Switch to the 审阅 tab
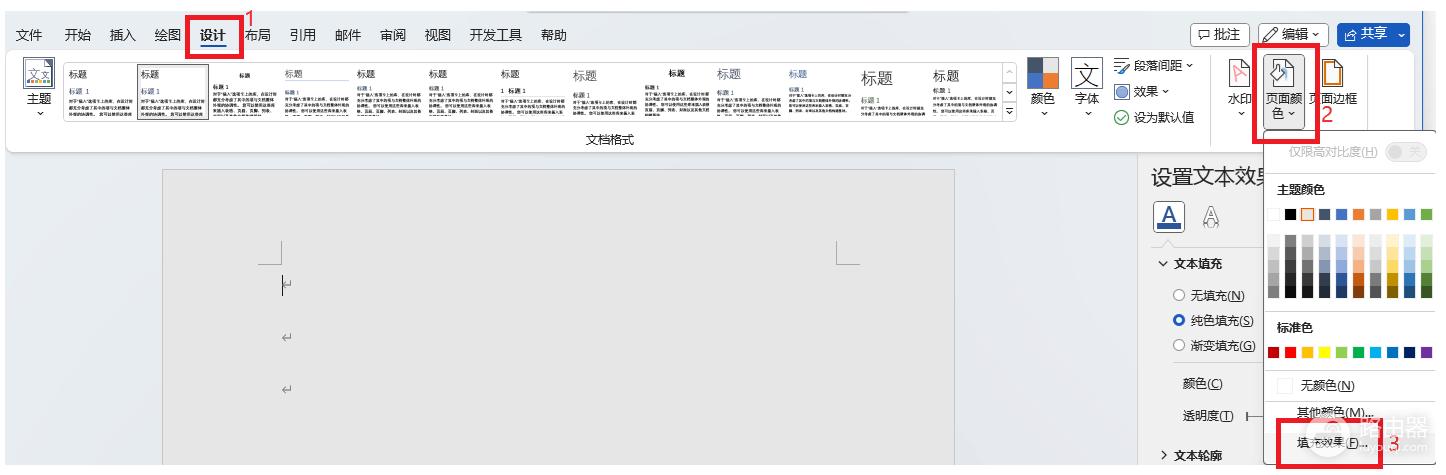The height and width of the screenshot is (475, 1446). 392,35
